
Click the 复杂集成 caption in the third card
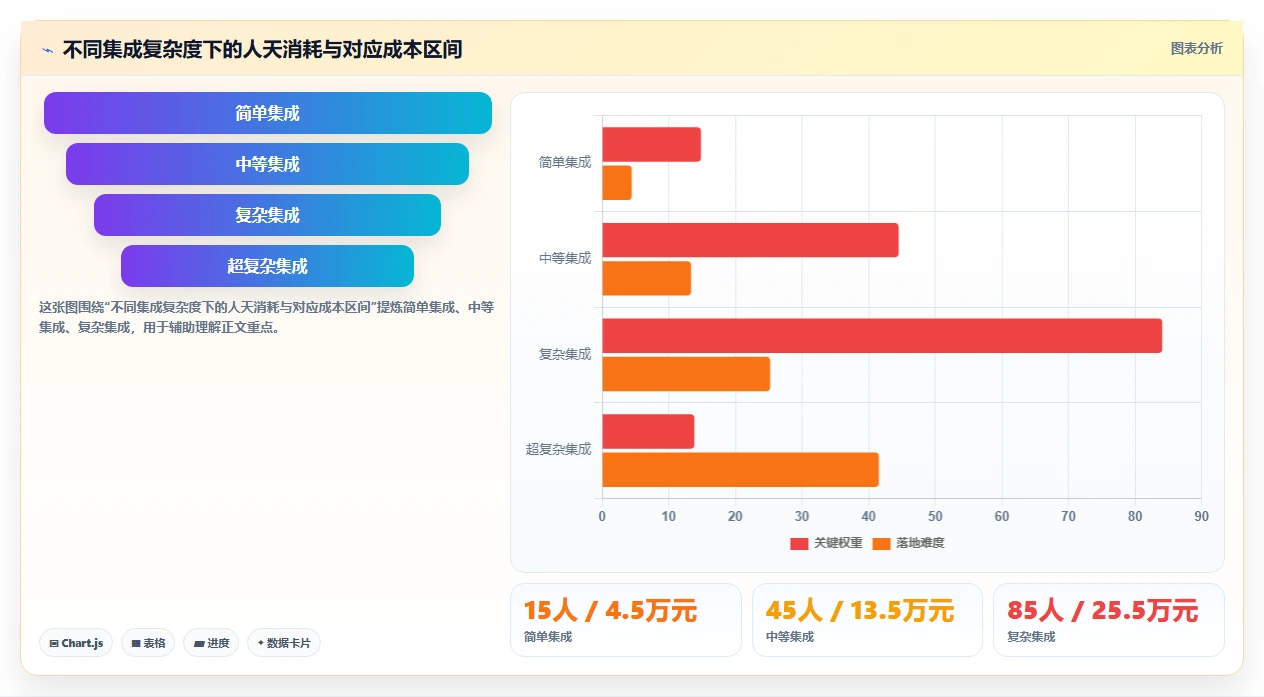point(1031,637)
